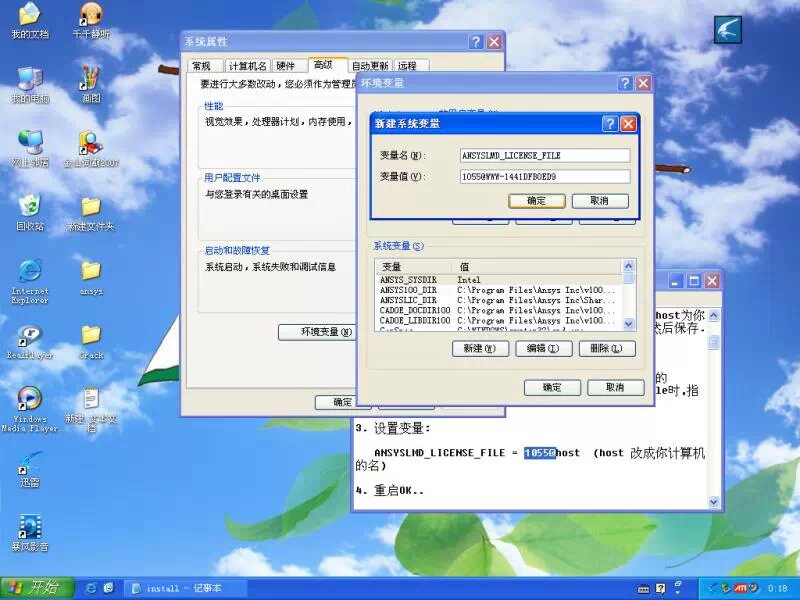Click the Windows Media Player desktop icon

tap(30, 399)
